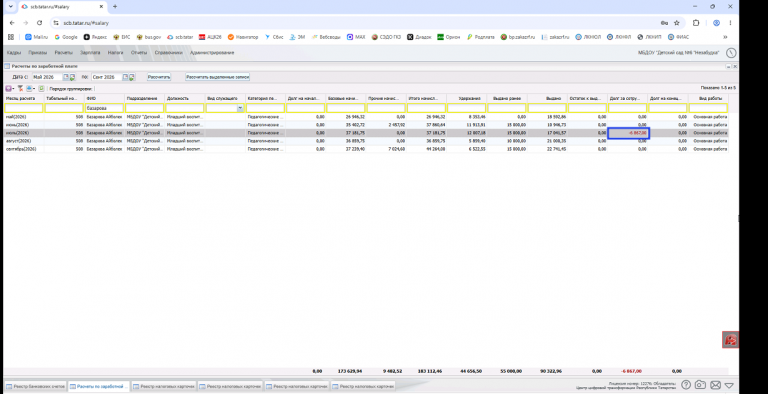768x394 pixels.
Task: Click the printer icon in grid toolbar
Action: 29,89
